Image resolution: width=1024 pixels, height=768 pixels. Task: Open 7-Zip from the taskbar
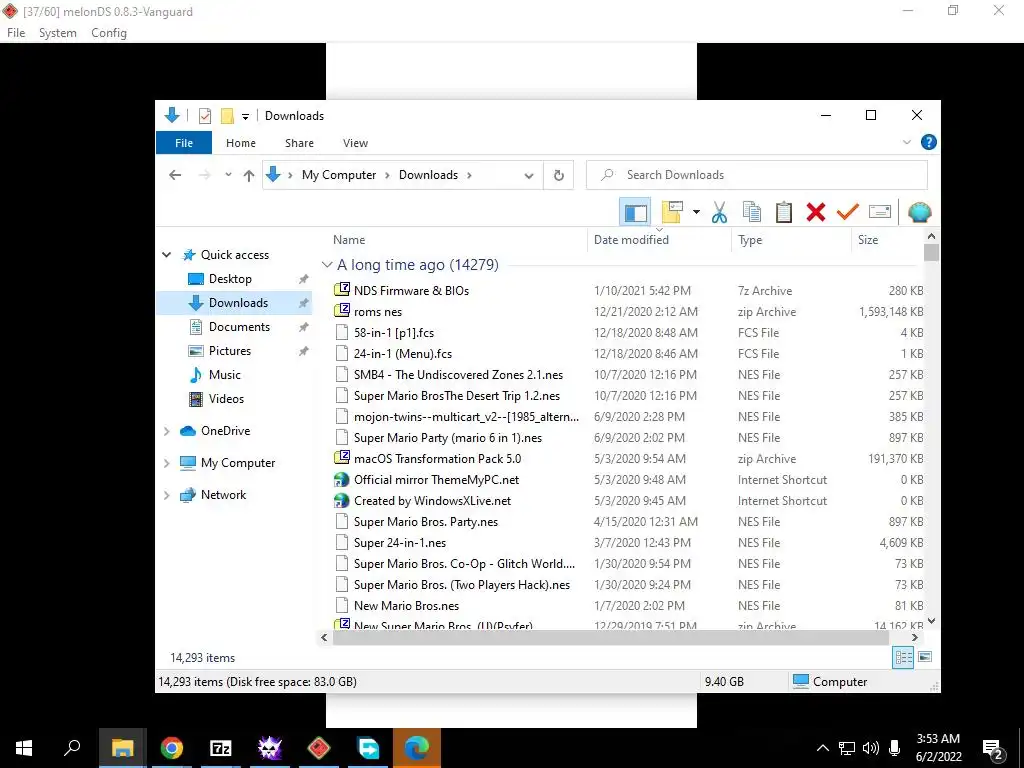point(221,748)
